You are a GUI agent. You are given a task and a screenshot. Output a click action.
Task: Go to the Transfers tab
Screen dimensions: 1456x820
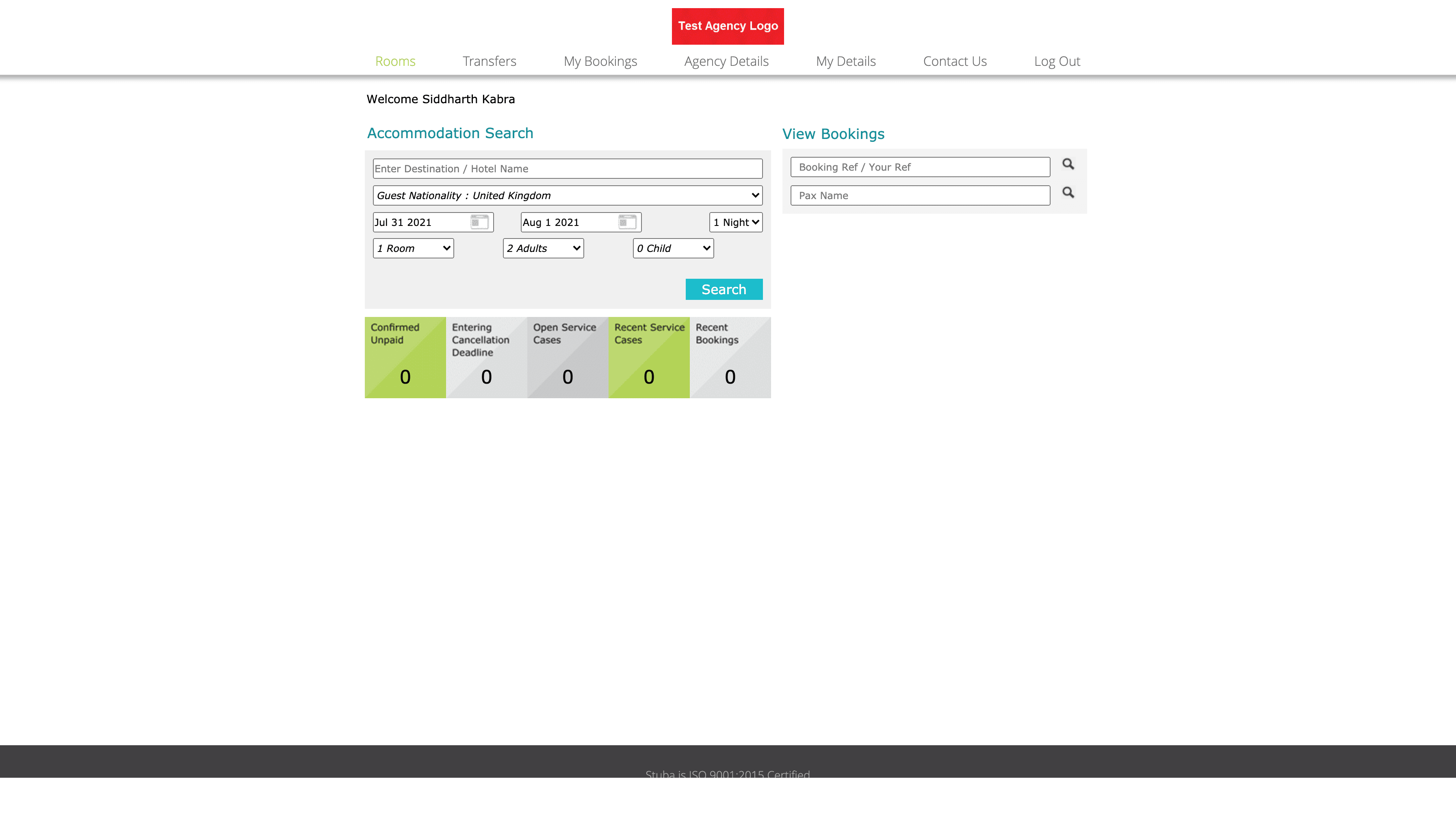click(489, 61)
